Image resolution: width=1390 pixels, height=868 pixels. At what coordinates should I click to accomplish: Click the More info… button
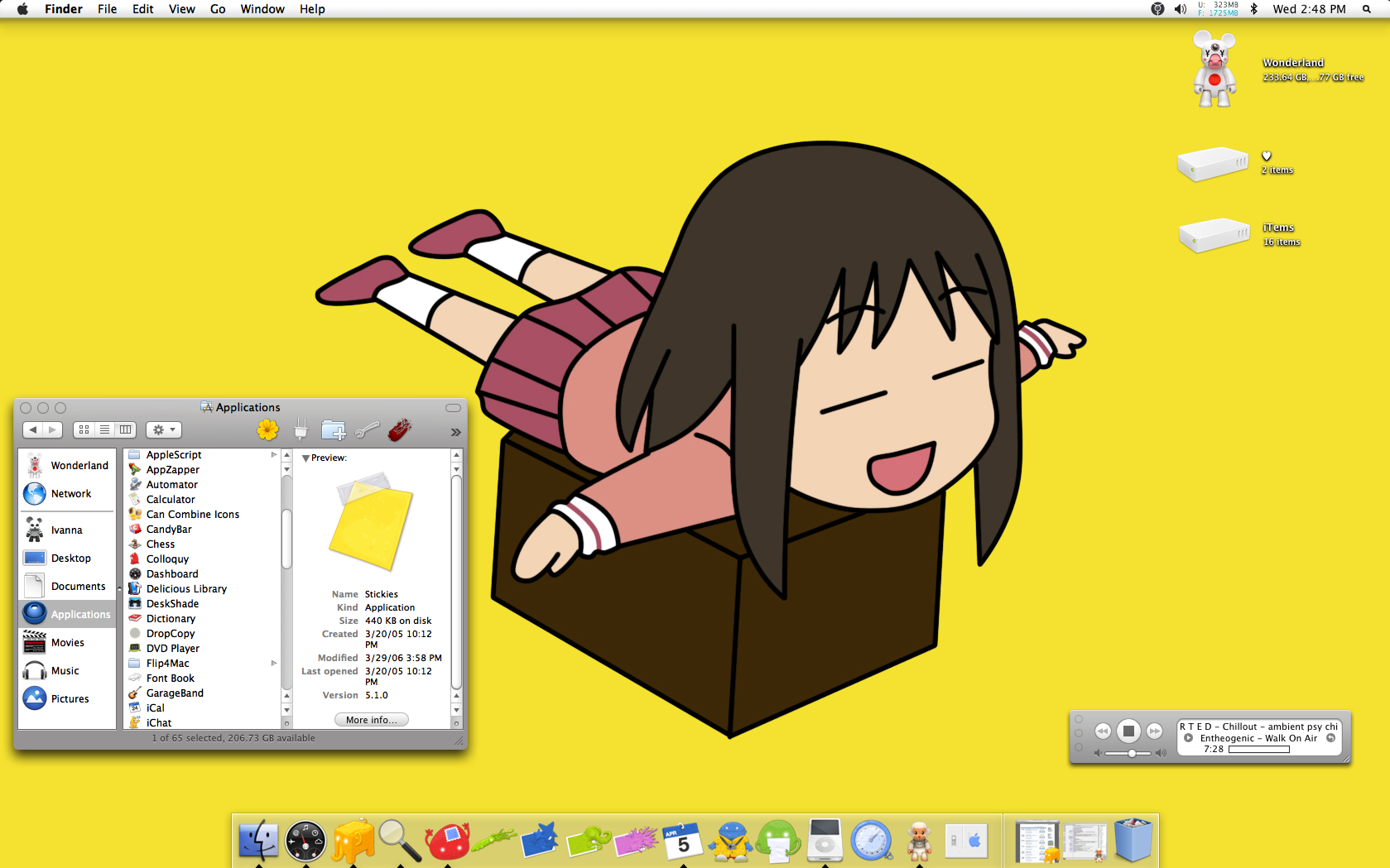[x=371, y=720]
